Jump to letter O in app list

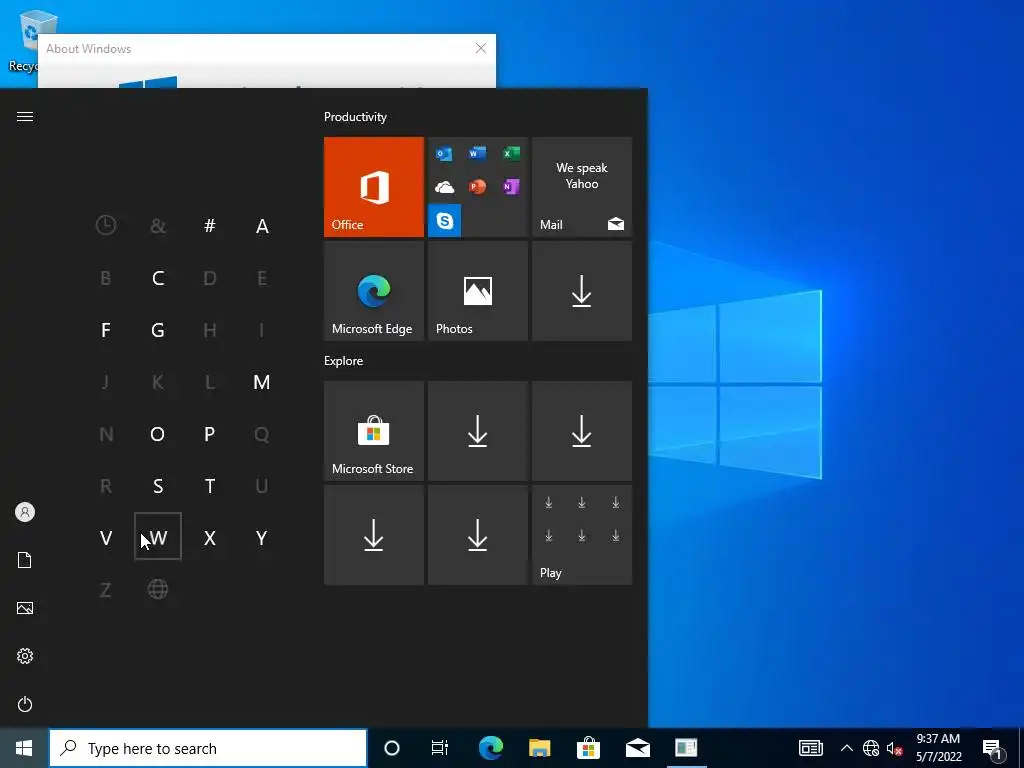pos(157,434)
